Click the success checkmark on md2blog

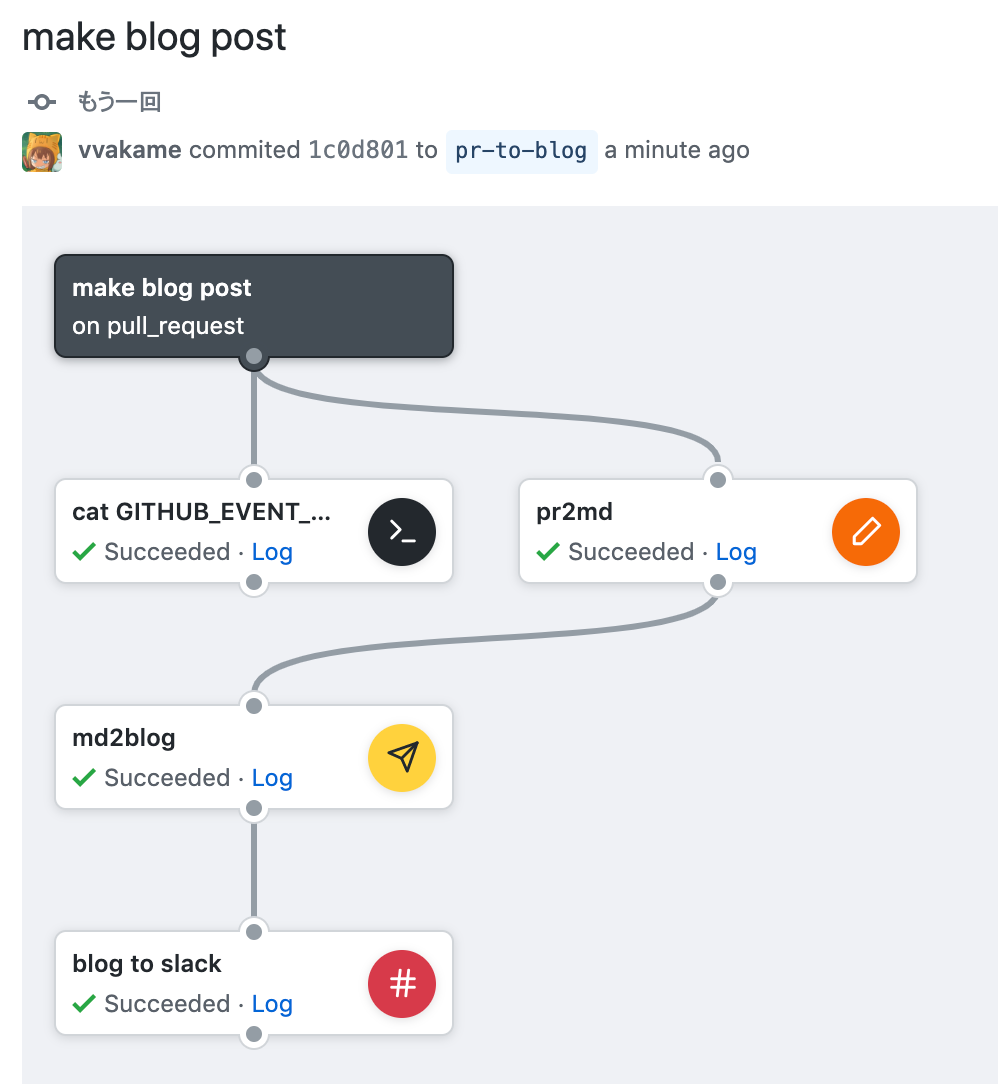click(x=83, y=777)
